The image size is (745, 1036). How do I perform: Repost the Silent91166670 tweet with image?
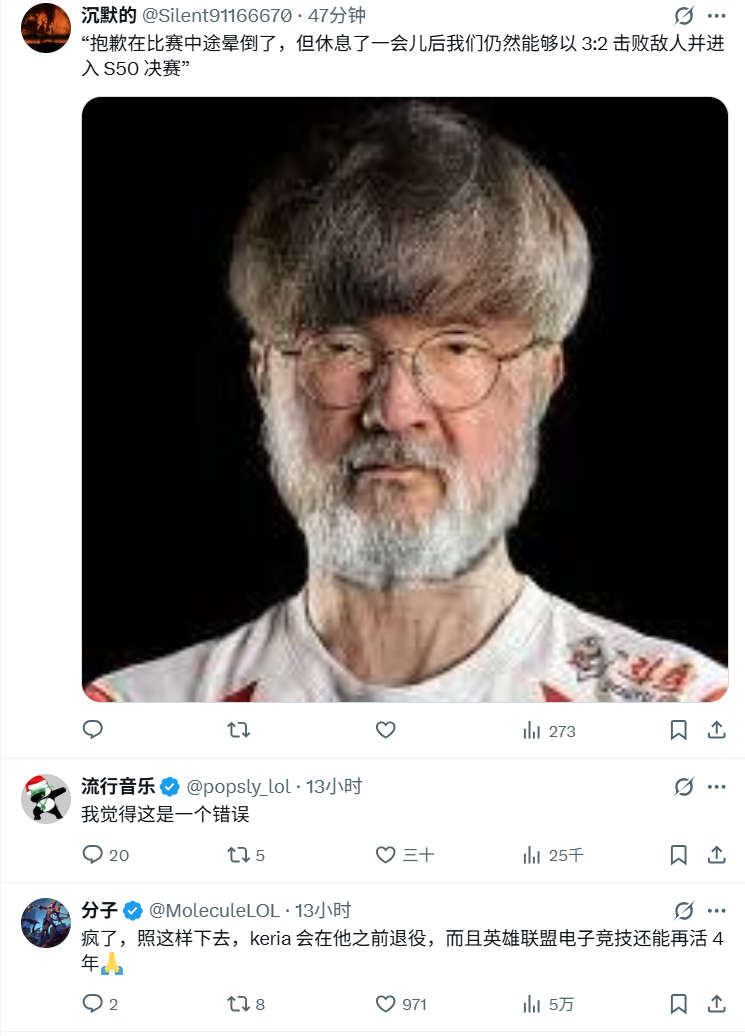pyautogui.click(x=238, y=729)
